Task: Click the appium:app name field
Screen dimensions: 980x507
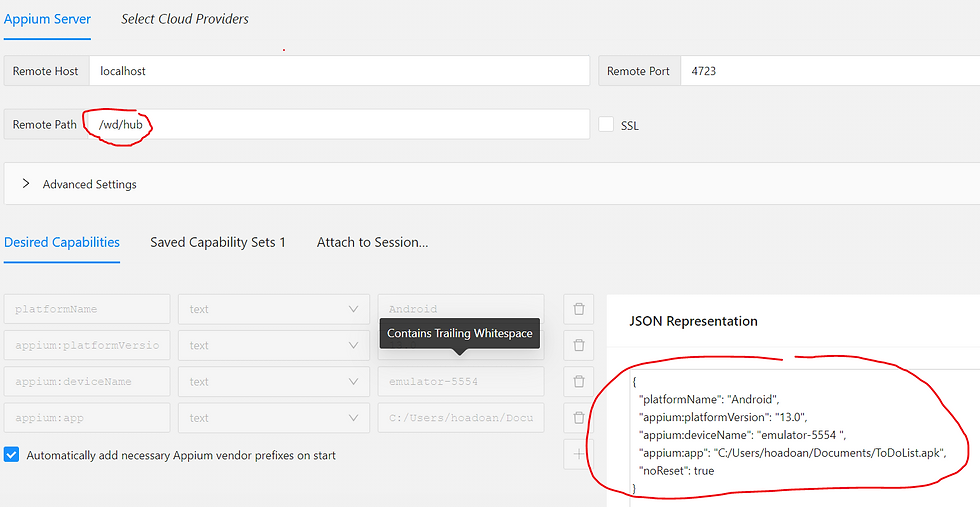Action: (87, 418)
